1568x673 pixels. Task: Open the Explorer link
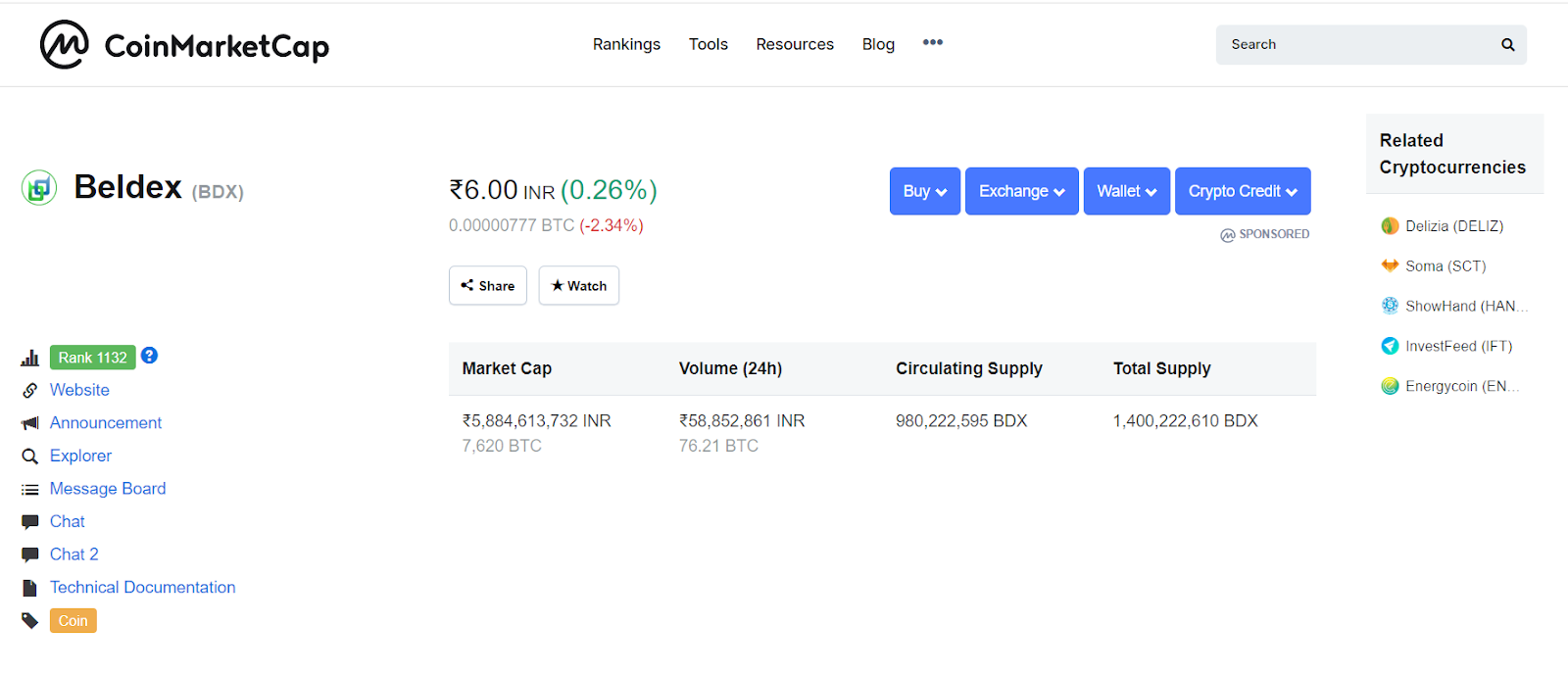80,456
